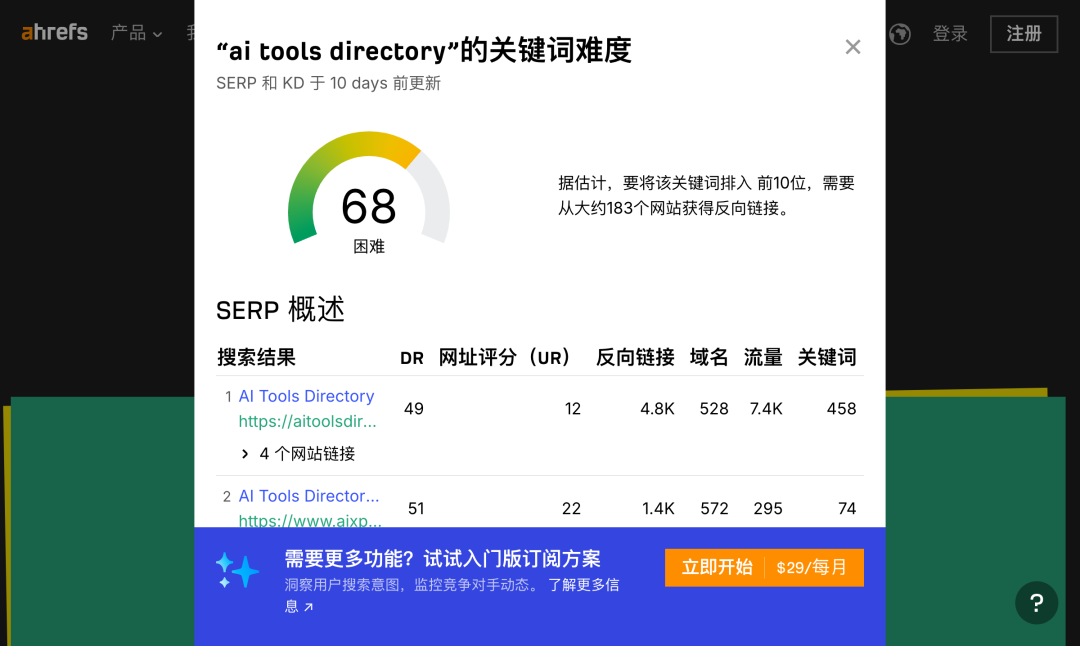
Task: Open the first result's AI Tools Directory title
Action: tap(306, 396)
